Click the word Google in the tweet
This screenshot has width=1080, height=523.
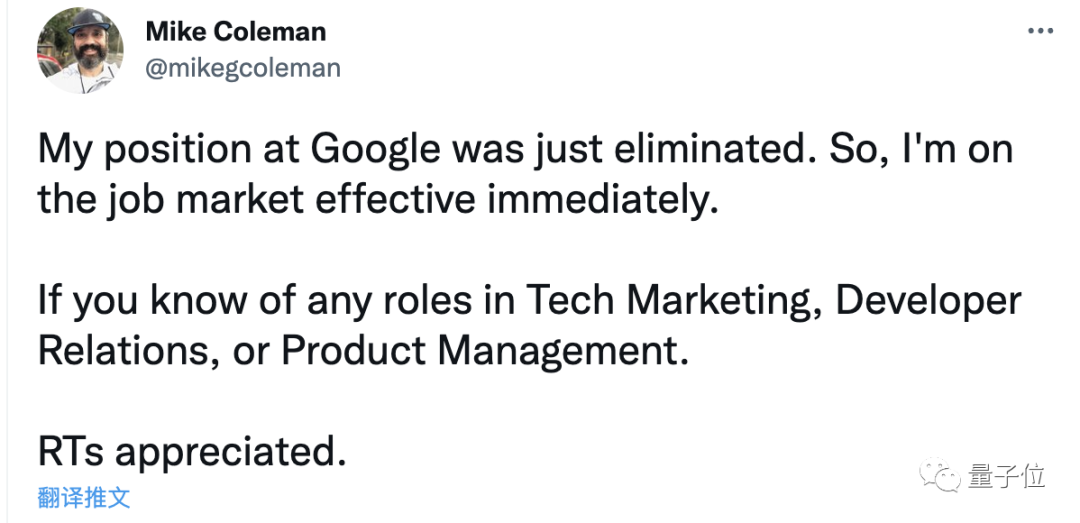[x=375, y=150]
